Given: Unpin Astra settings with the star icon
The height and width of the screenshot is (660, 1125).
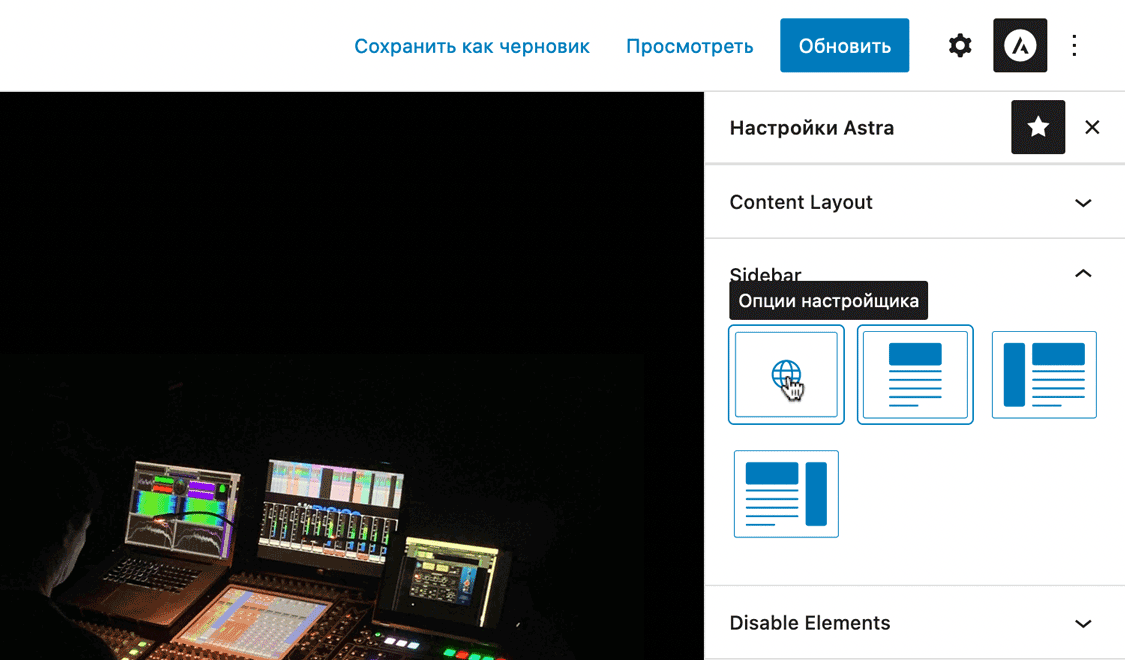Looking at the screenshot, I should [1037, 128].
